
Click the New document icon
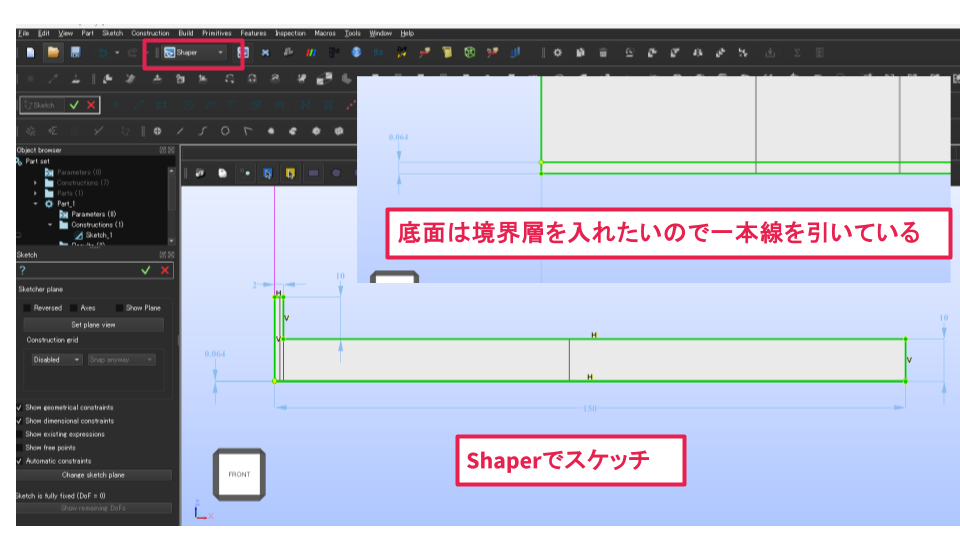[31, 52]
